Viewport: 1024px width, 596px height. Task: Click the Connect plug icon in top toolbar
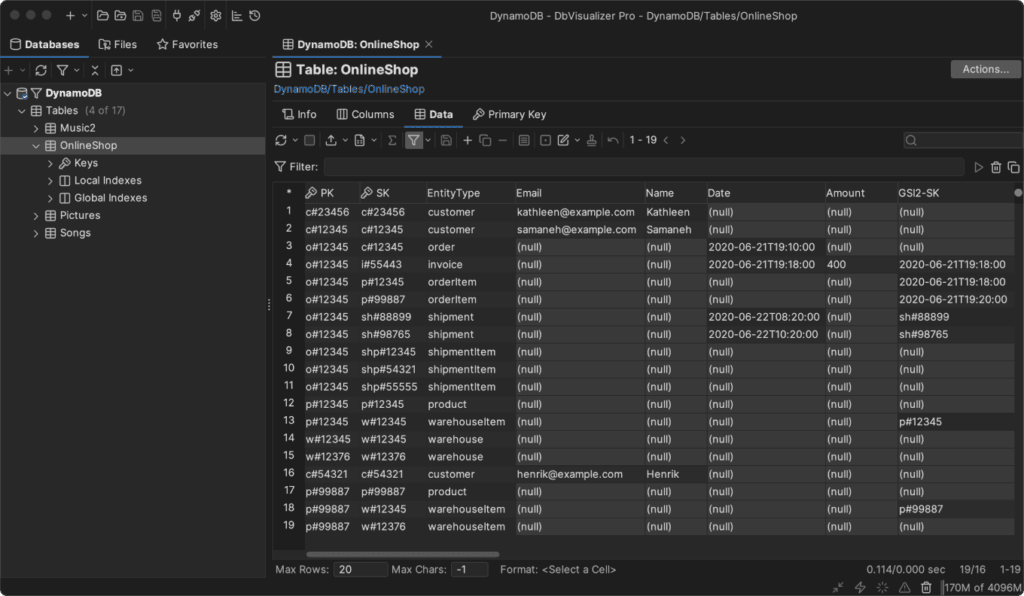click(177, 16)
